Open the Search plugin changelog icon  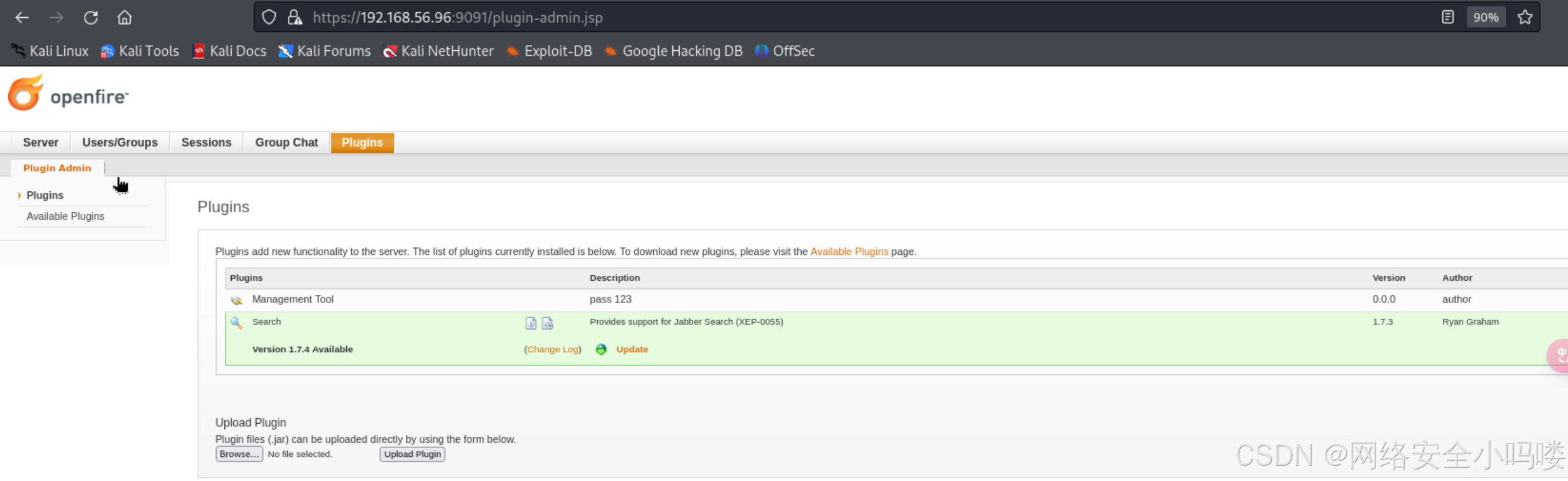point(548,323)
